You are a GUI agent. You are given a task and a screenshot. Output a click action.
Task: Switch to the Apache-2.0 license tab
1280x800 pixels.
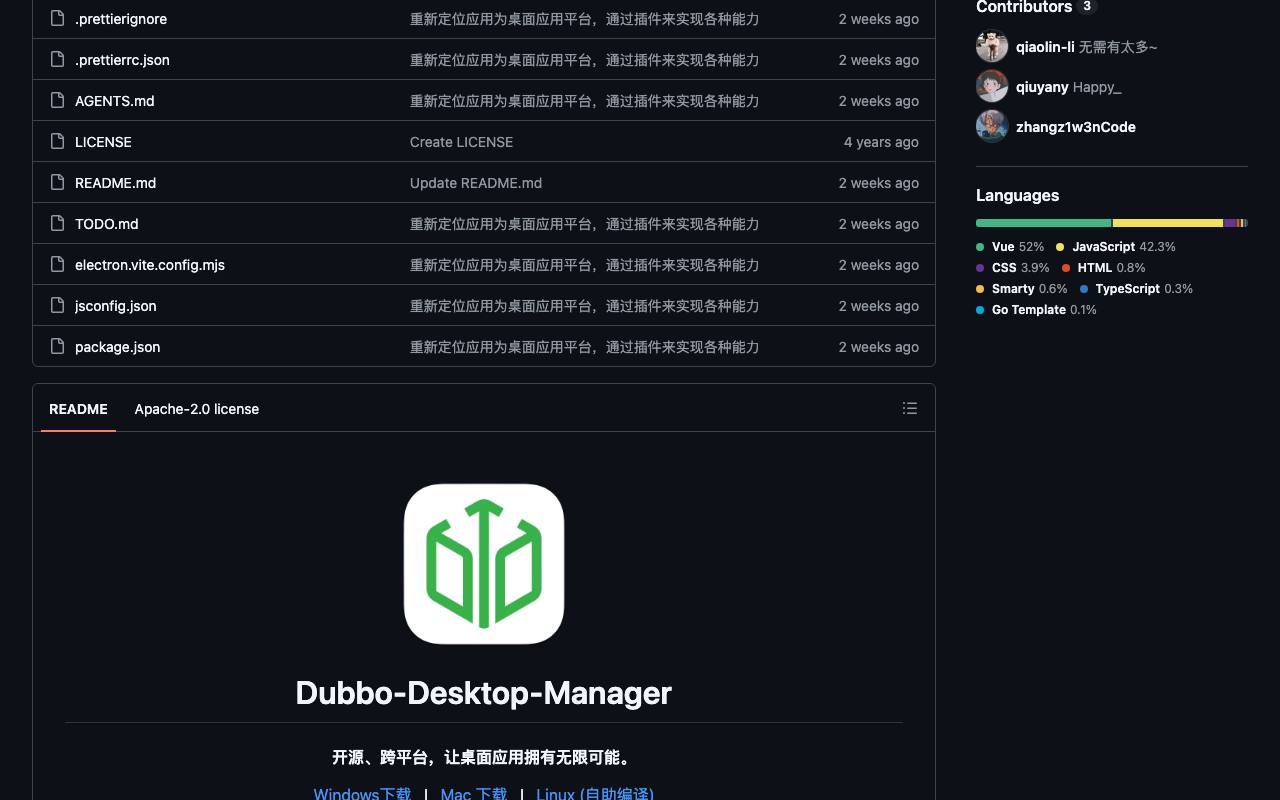click(x=197, y=409)
